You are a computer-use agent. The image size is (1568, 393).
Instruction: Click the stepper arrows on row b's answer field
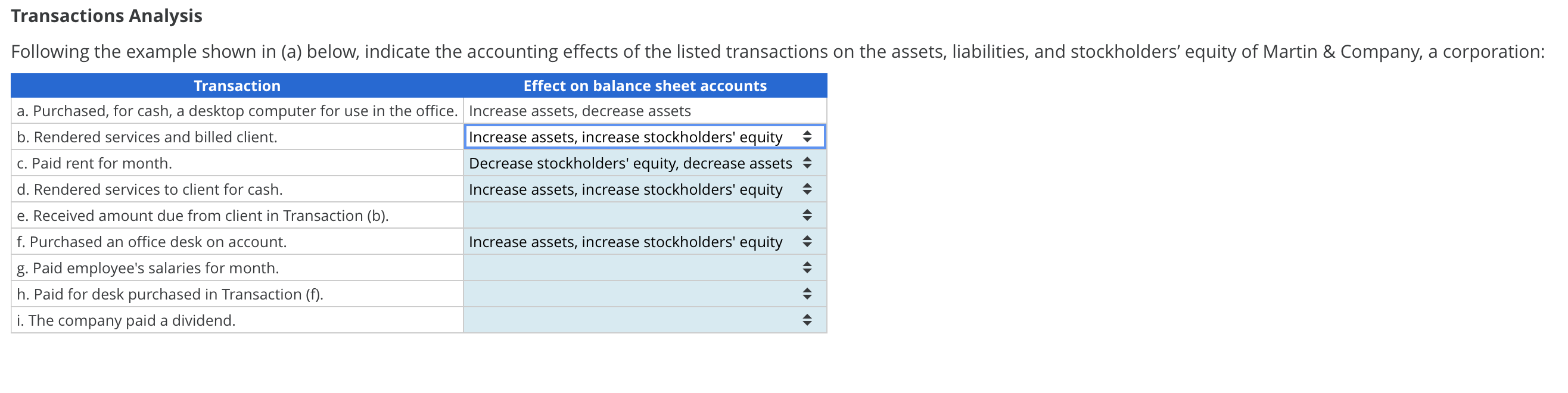[x=808, y=137]
